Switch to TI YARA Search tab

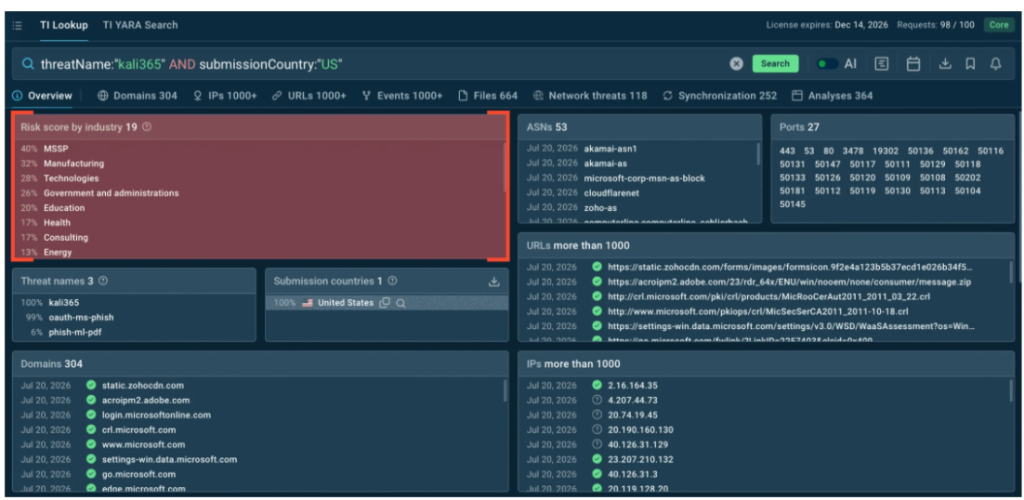click(140, 25)
